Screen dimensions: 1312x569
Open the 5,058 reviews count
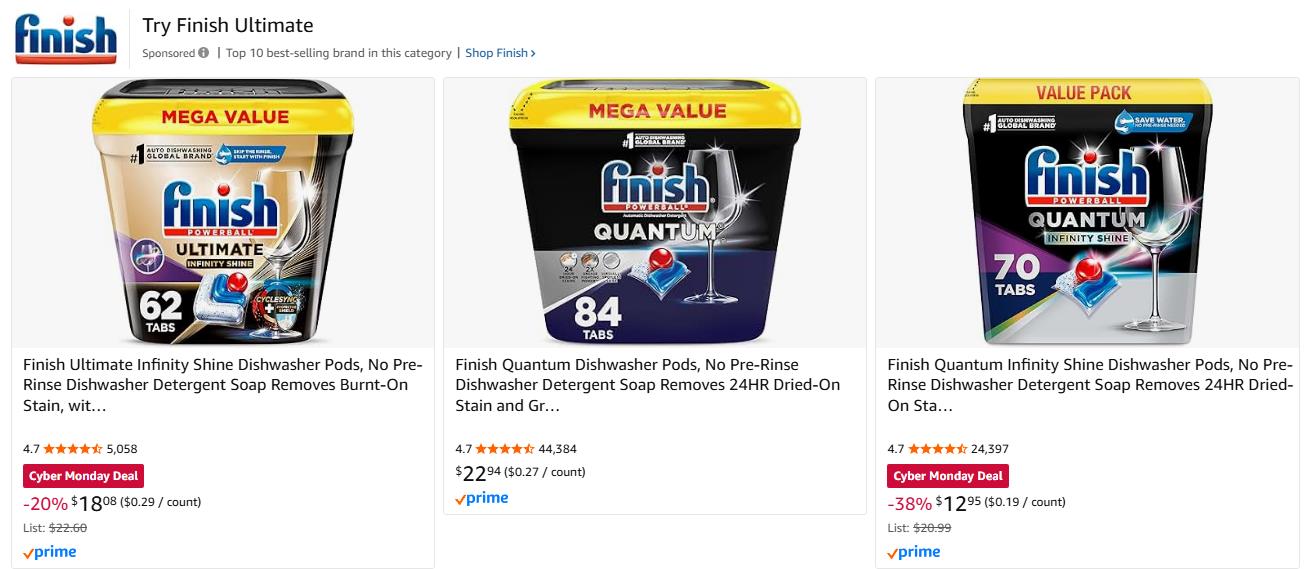(122, 449)
